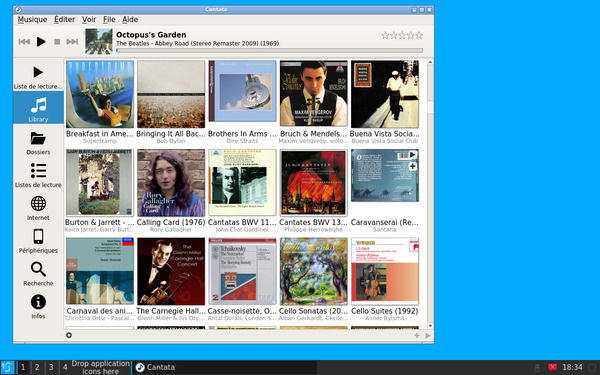
Task: Open the Cantata window icon menu
Action: 18,10
